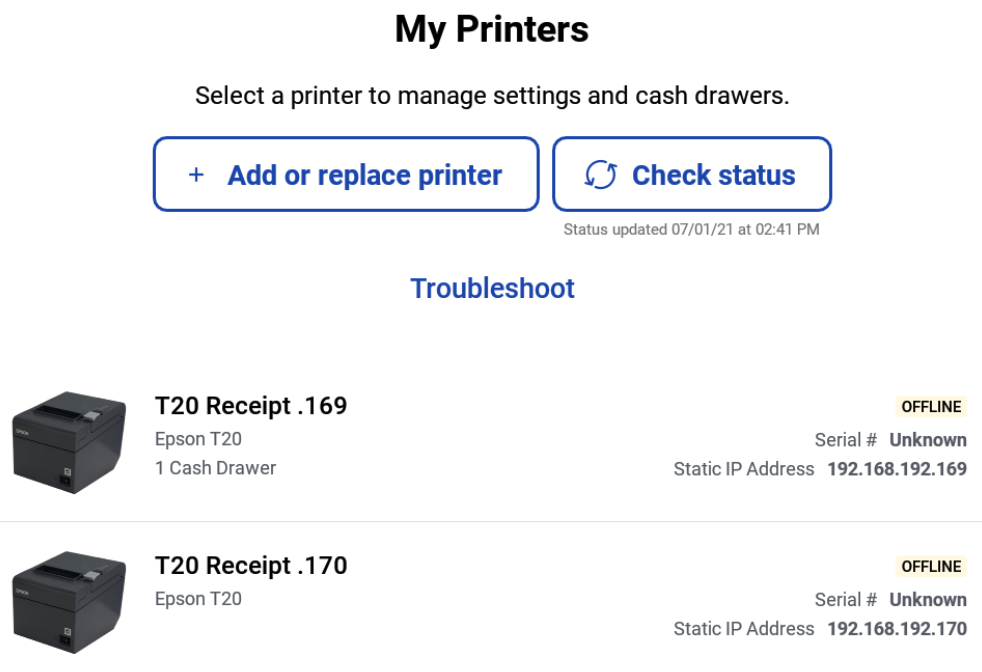Click the status updated 07/01/21 timestamp
Viewport: 982px width, 672px height.
click(693, 229)
